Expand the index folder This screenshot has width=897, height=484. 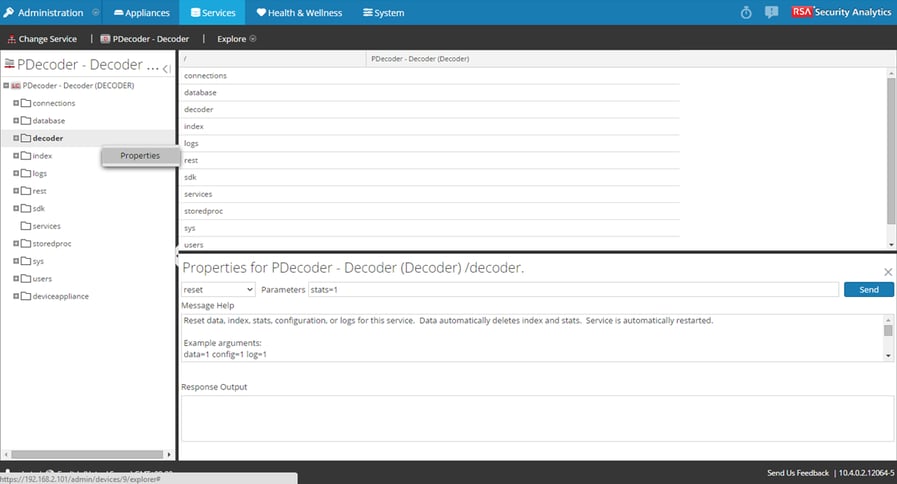coord(16,156)
